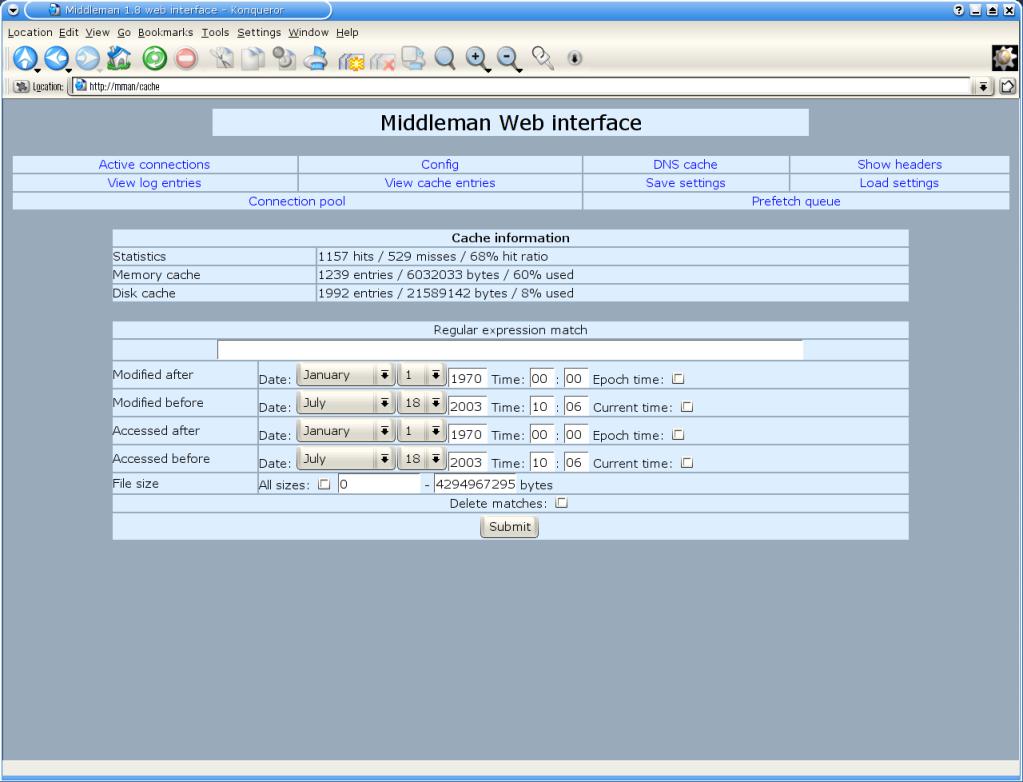This screenshot has height=782, width=1023.
Task: Click the Paste icon in toolbar
Action: coord(284,58)
